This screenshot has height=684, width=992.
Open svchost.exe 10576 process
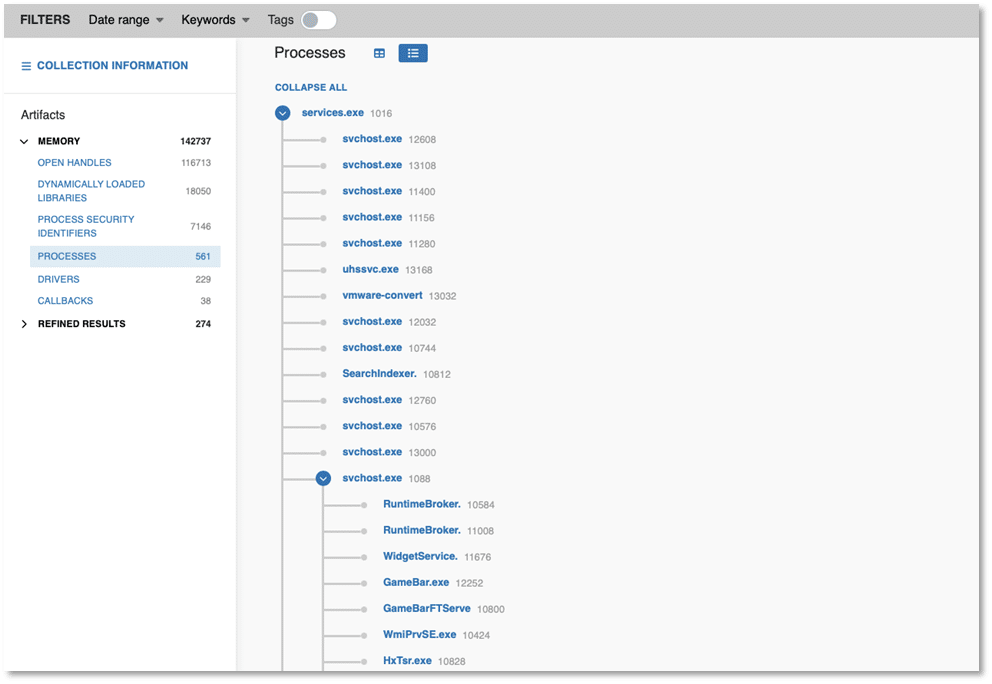click(x=372, y=426)
